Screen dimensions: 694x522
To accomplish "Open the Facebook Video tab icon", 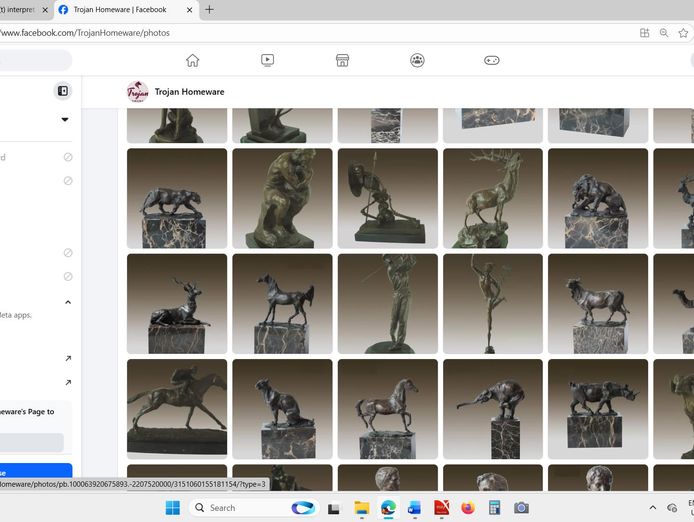I will (267, 60).
